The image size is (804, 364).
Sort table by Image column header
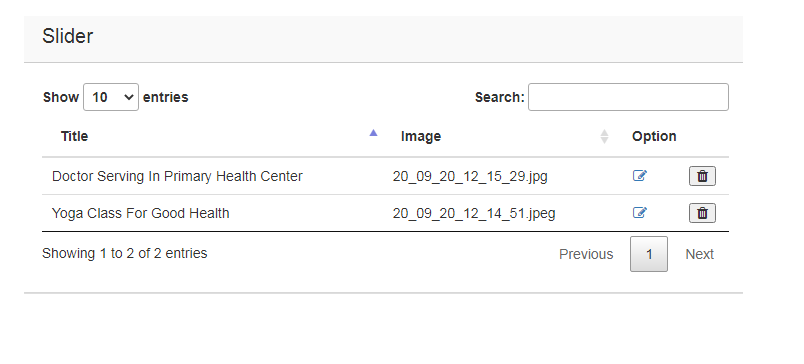click(420, 136)
